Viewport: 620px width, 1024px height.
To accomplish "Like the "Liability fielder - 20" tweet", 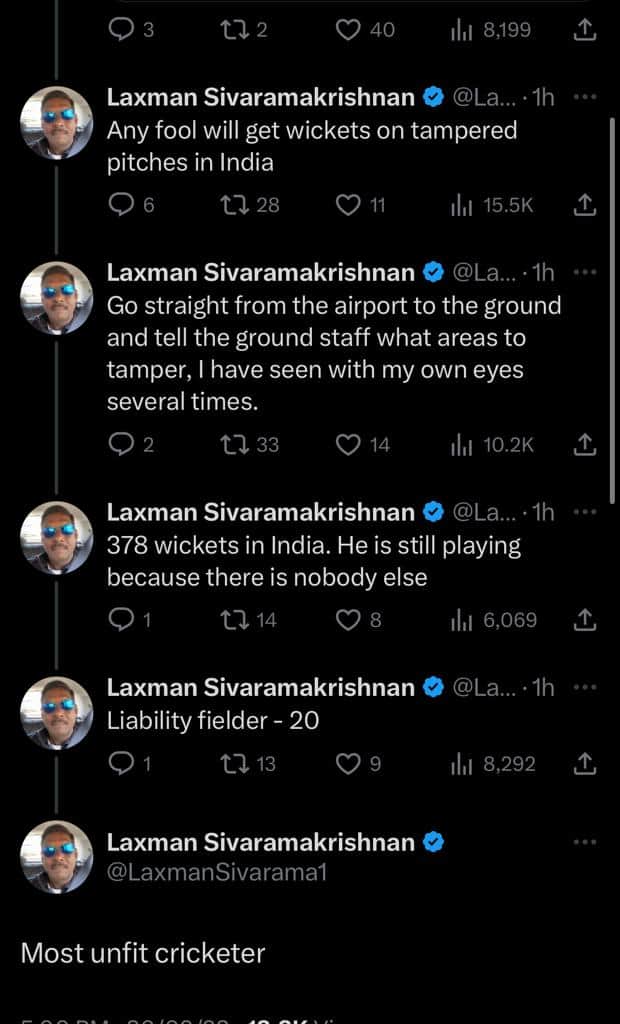I will click(348, 764).
